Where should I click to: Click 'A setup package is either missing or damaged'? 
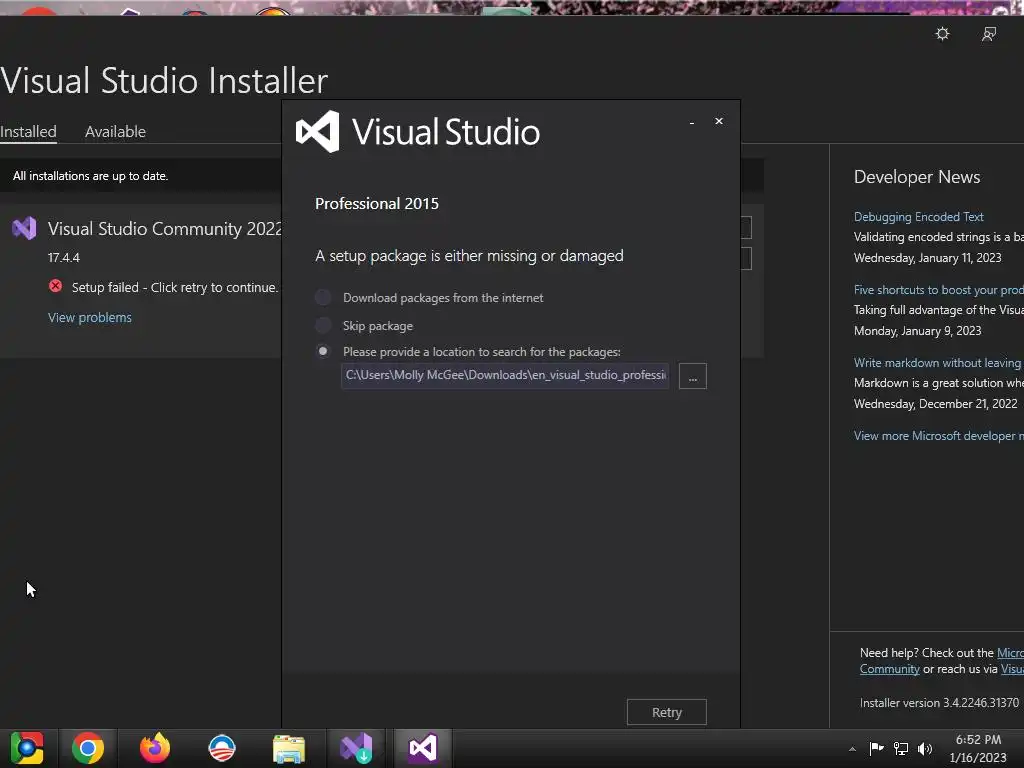tap(469, 256)
